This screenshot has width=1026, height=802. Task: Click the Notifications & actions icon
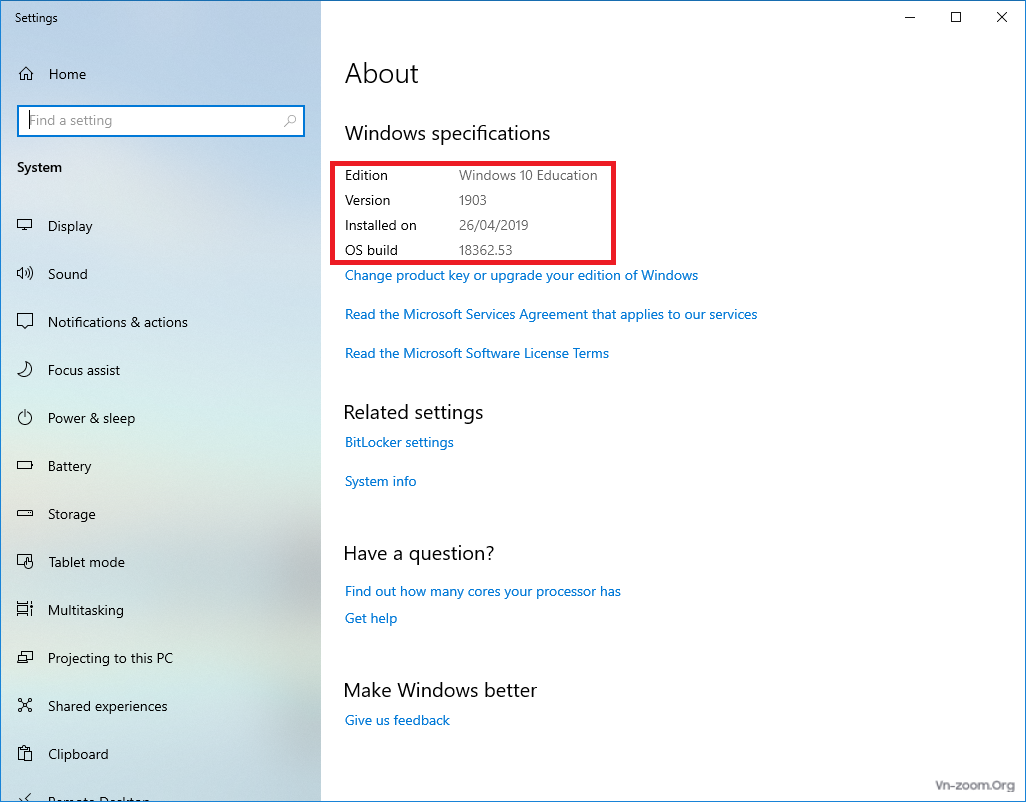[25, 321]
